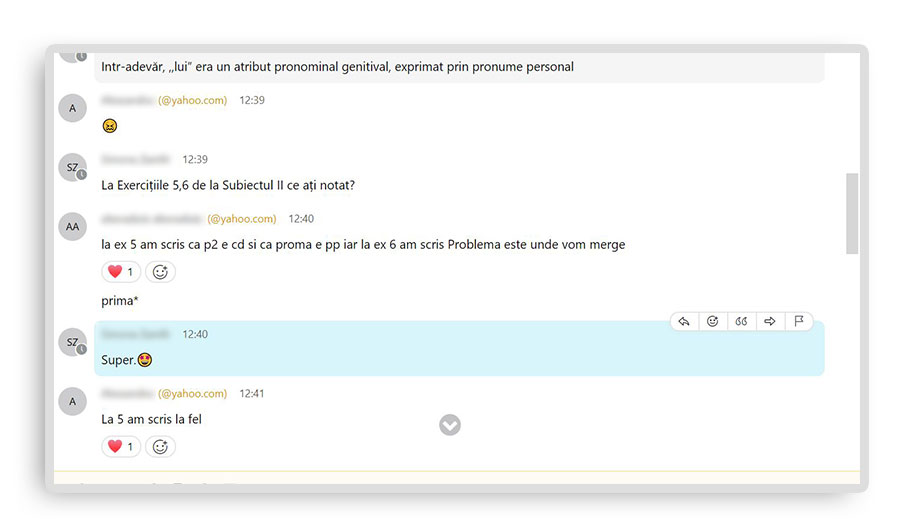Add reaction smiley under "la ex 5" message
Screen dimensions: 914x531
[160, 272]
